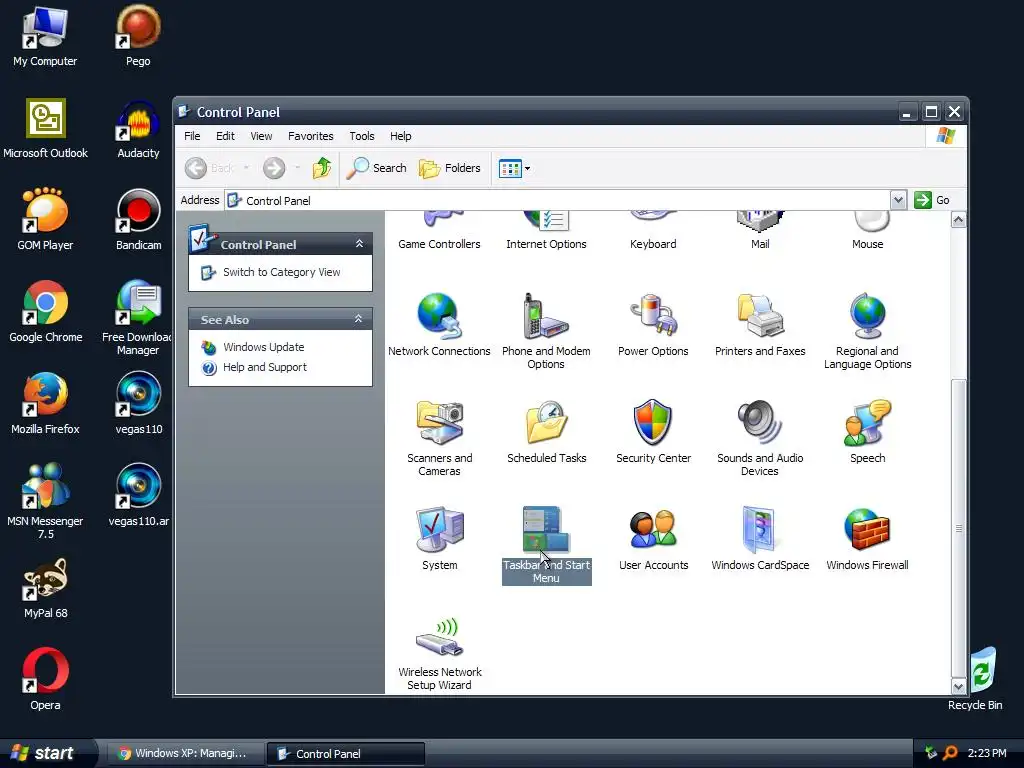Select the vegas110 desktop icon
Screen dimensions: 1024x768
point(138,404)
